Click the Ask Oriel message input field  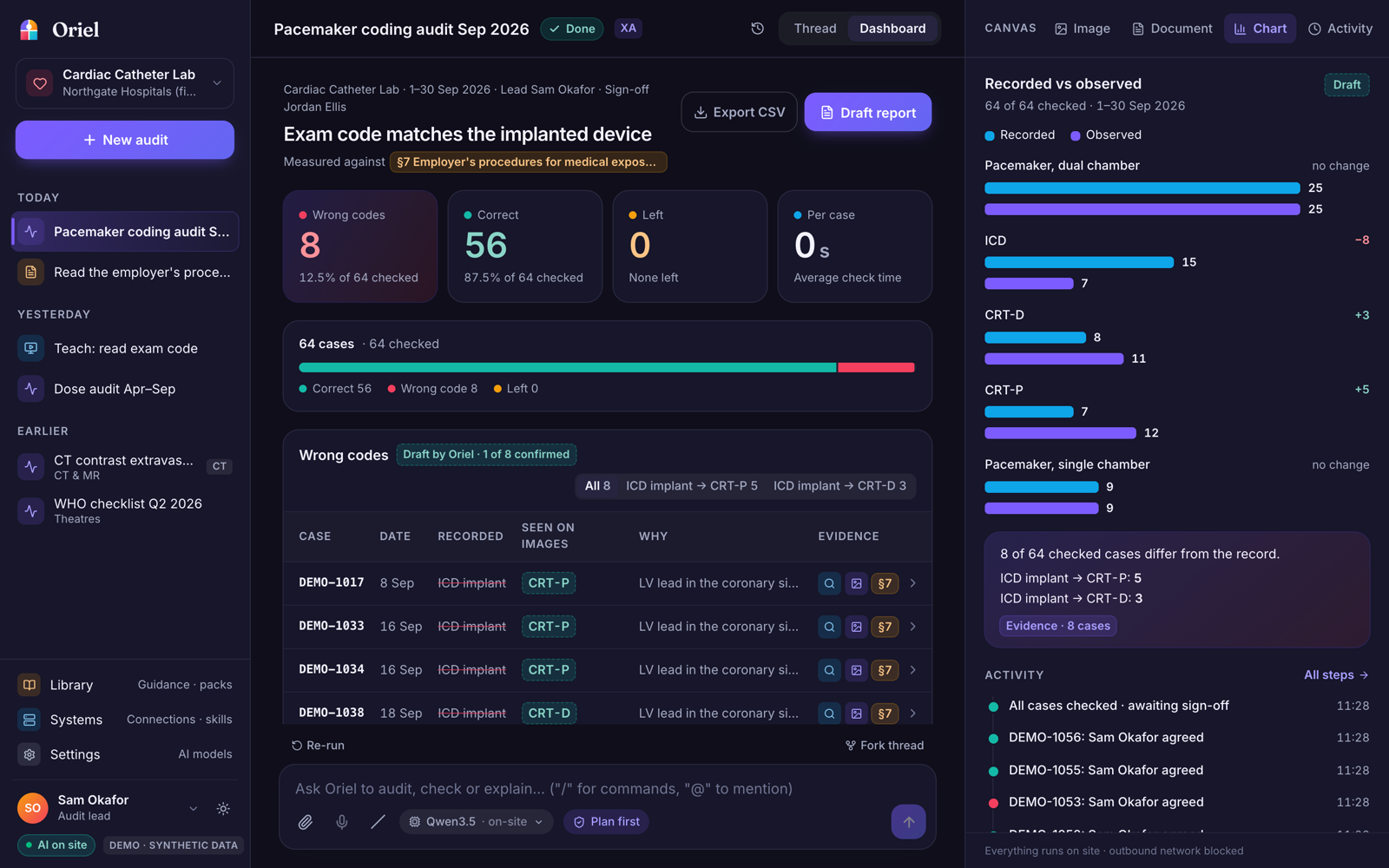tap(607, 789)
